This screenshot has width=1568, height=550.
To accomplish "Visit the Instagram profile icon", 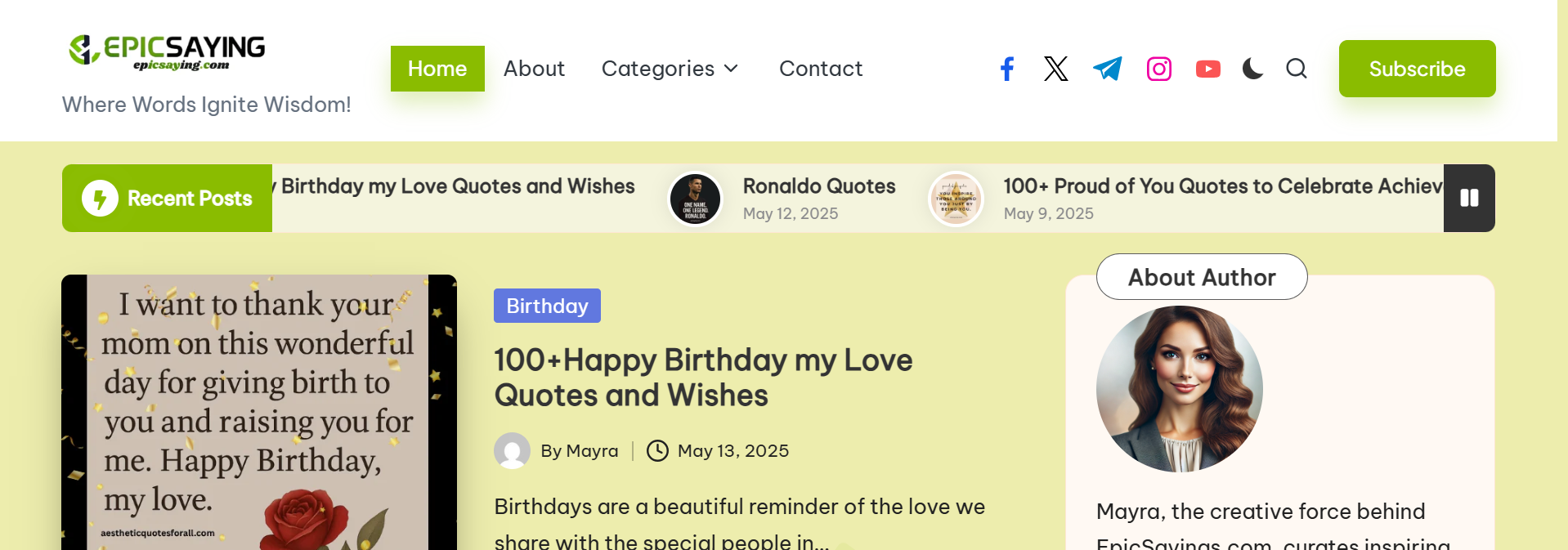I will pyautogui.click(x=1158, y=69).
